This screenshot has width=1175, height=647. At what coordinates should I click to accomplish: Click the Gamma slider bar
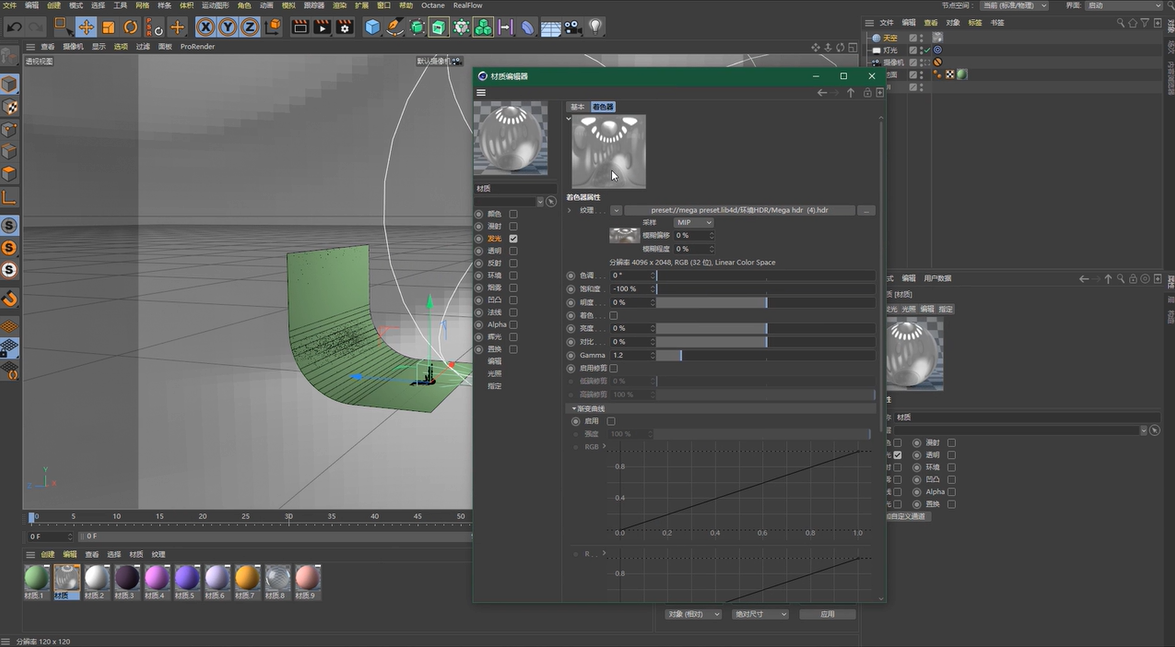click(x=766, y=355)
